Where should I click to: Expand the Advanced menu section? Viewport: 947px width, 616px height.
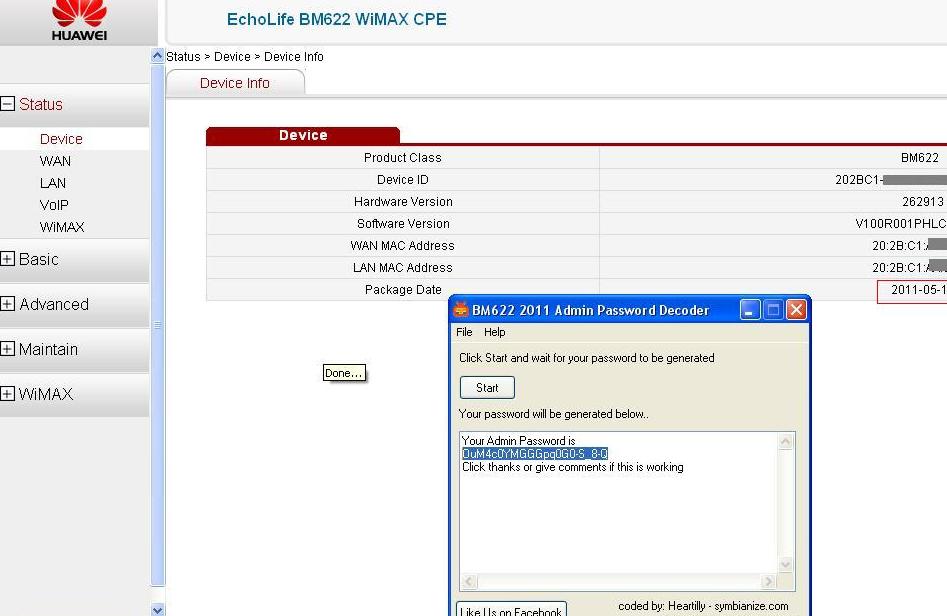[x=8, y=304]
